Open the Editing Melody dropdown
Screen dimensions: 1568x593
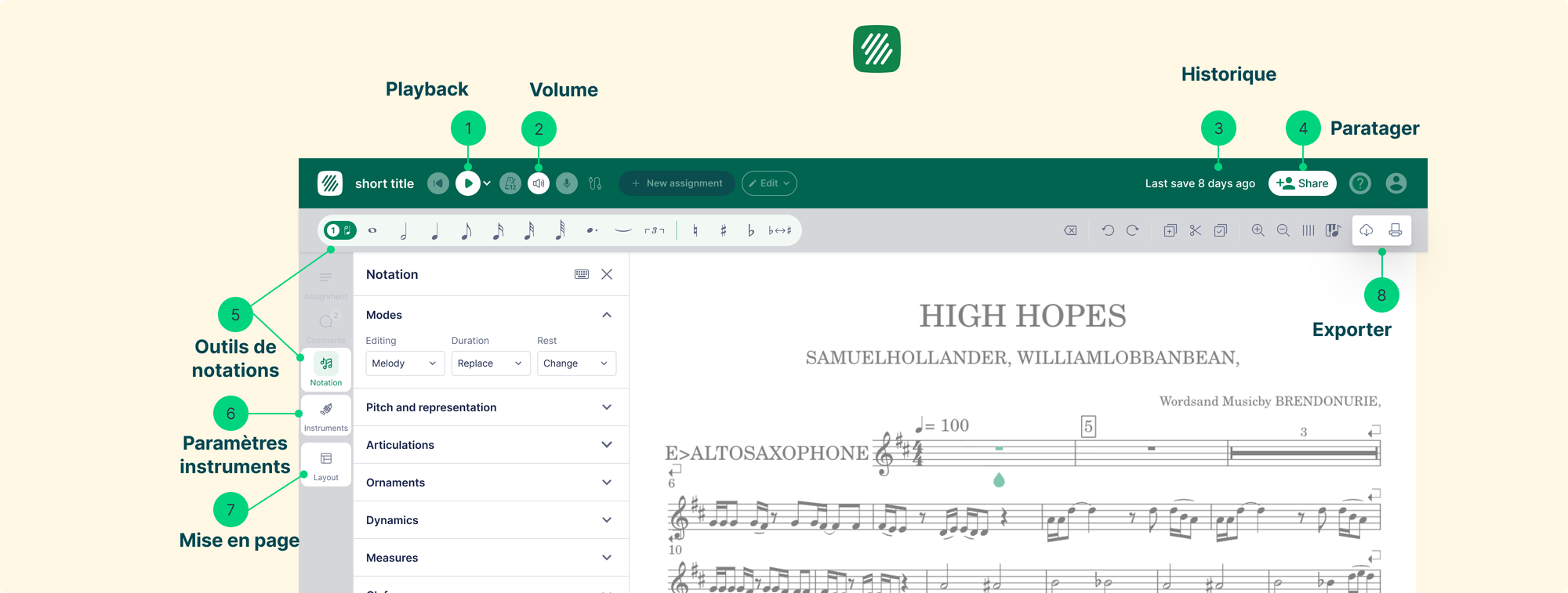(x=405, y=363)
